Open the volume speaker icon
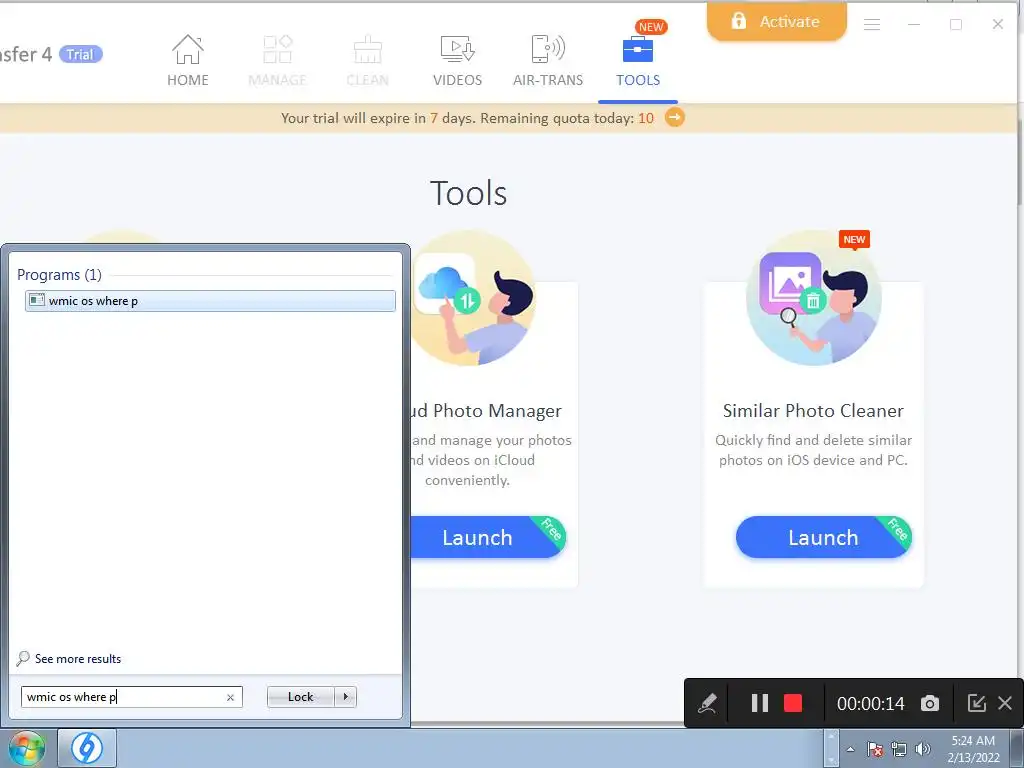Screen dimensions: 1024x768 pyautogui.click(x=922, y=749)
